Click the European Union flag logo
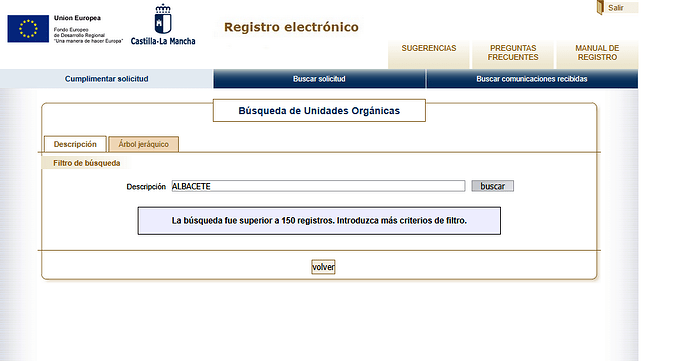690x361 pixels. (28, 29)
